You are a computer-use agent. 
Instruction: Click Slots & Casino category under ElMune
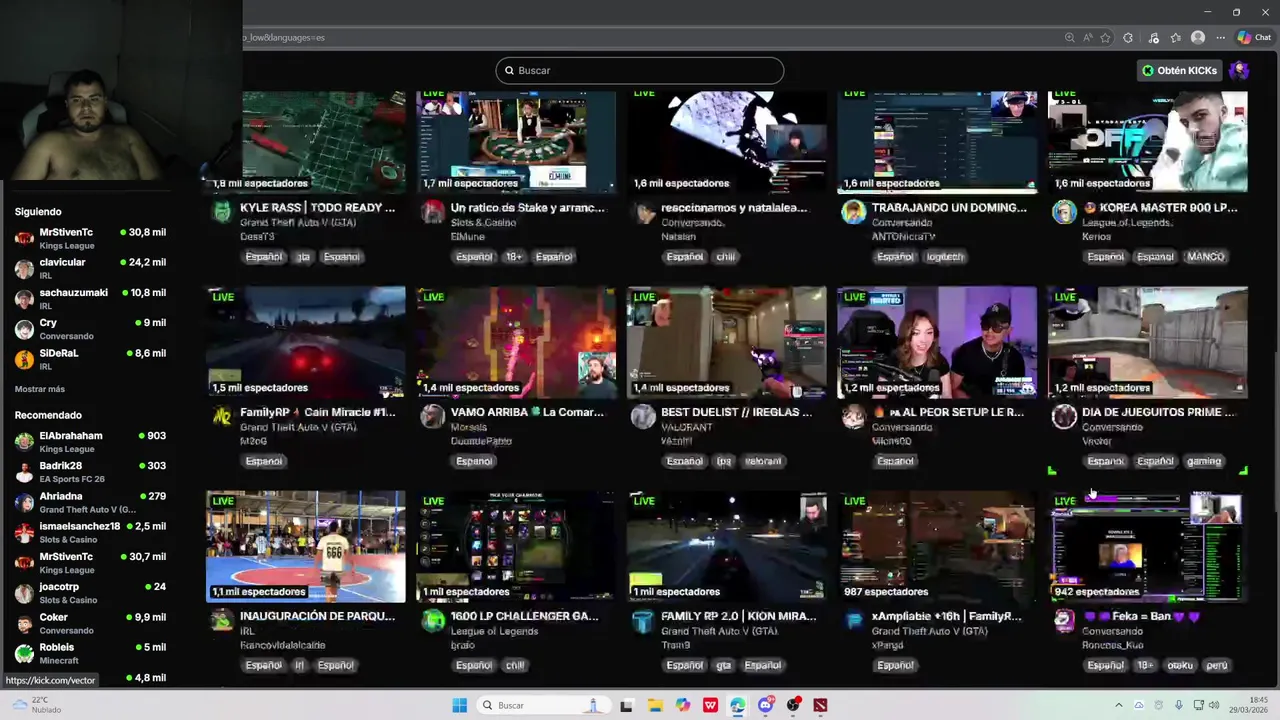(483, 223)
